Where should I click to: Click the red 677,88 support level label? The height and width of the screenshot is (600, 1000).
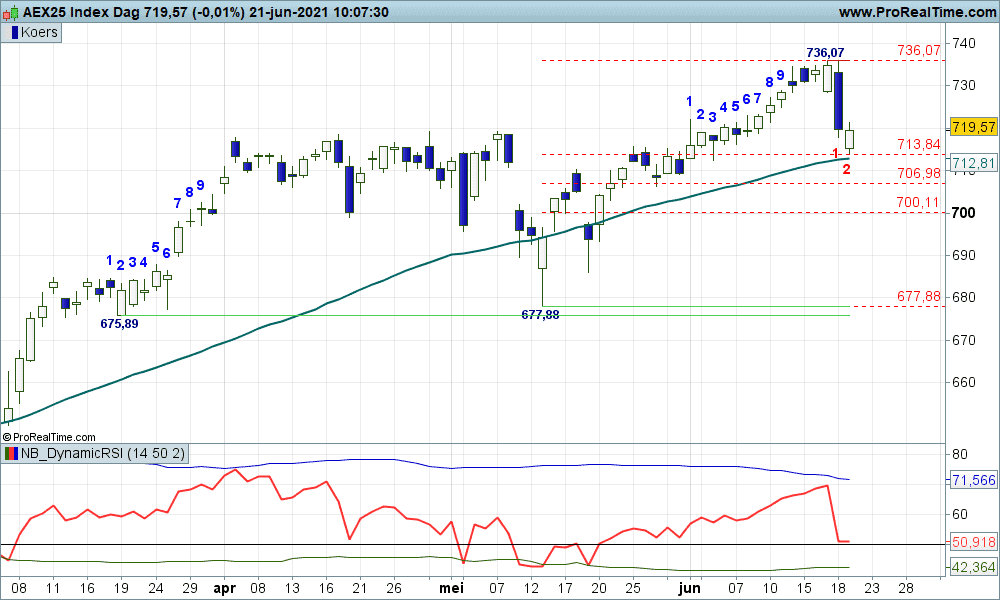918,296
